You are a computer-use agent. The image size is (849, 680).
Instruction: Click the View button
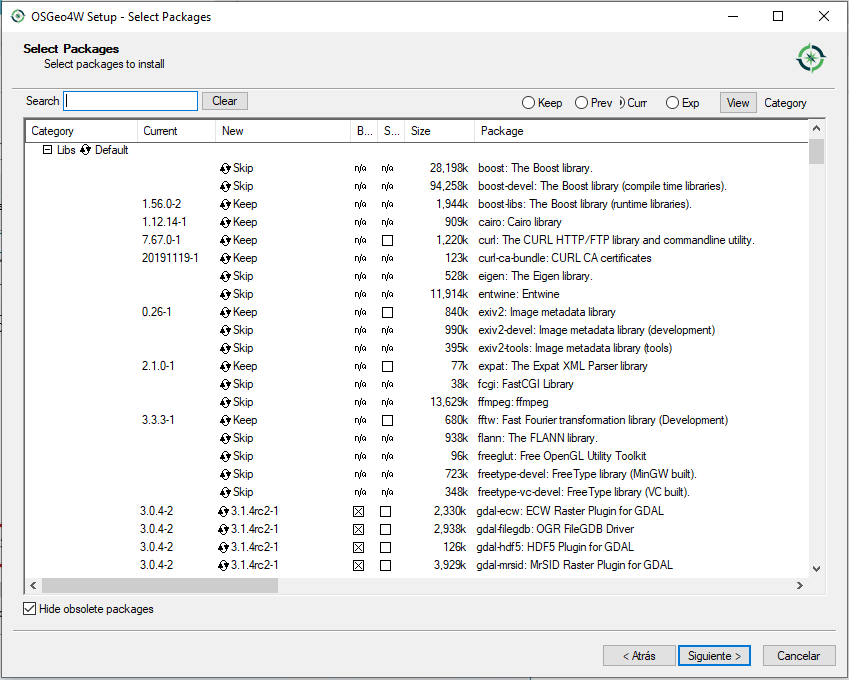pos(738,103)
